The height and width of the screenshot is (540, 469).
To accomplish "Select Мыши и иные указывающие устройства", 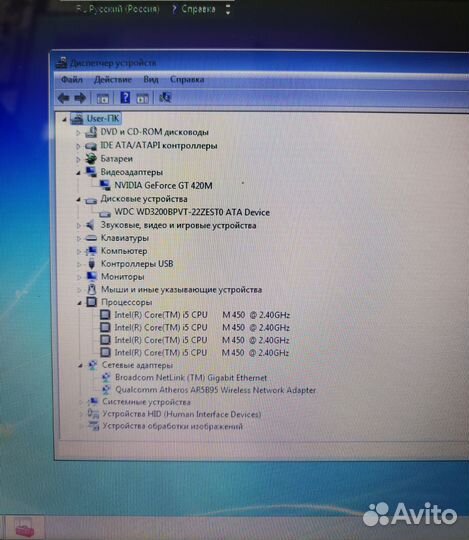I will coord(181,290).
